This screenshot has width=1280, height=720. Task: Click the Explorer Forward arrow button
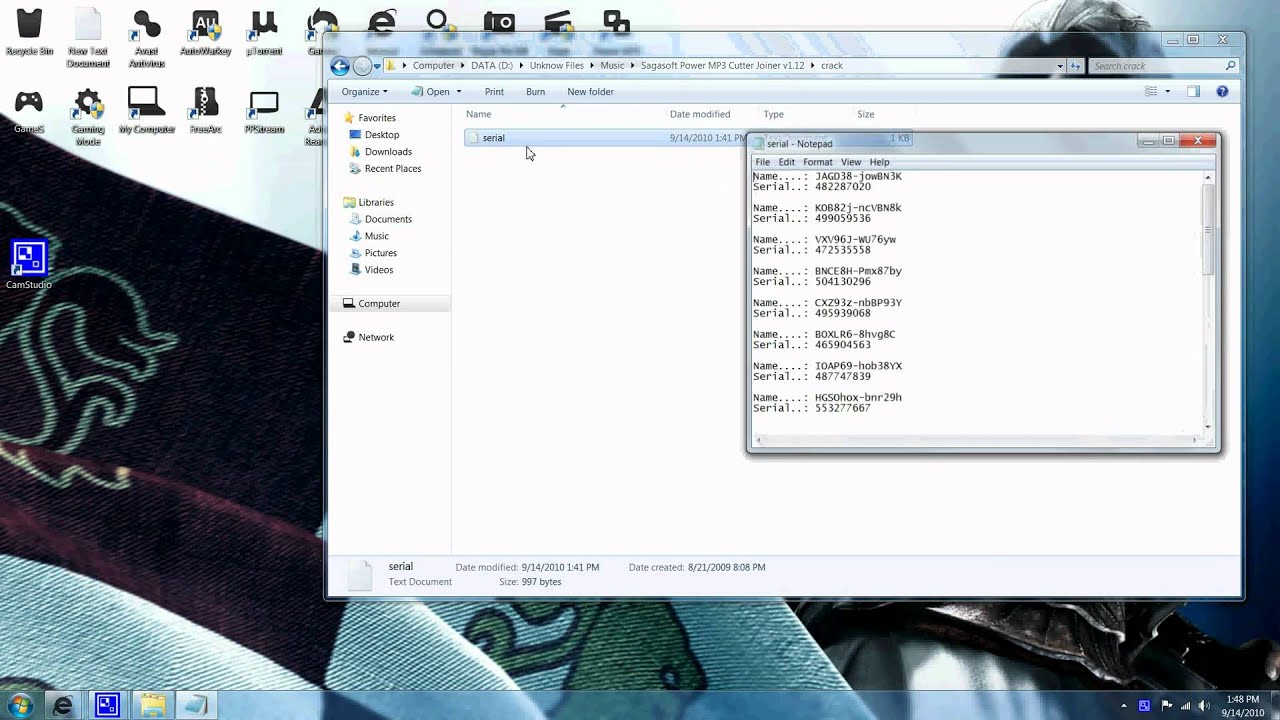(x=362, y=66)
